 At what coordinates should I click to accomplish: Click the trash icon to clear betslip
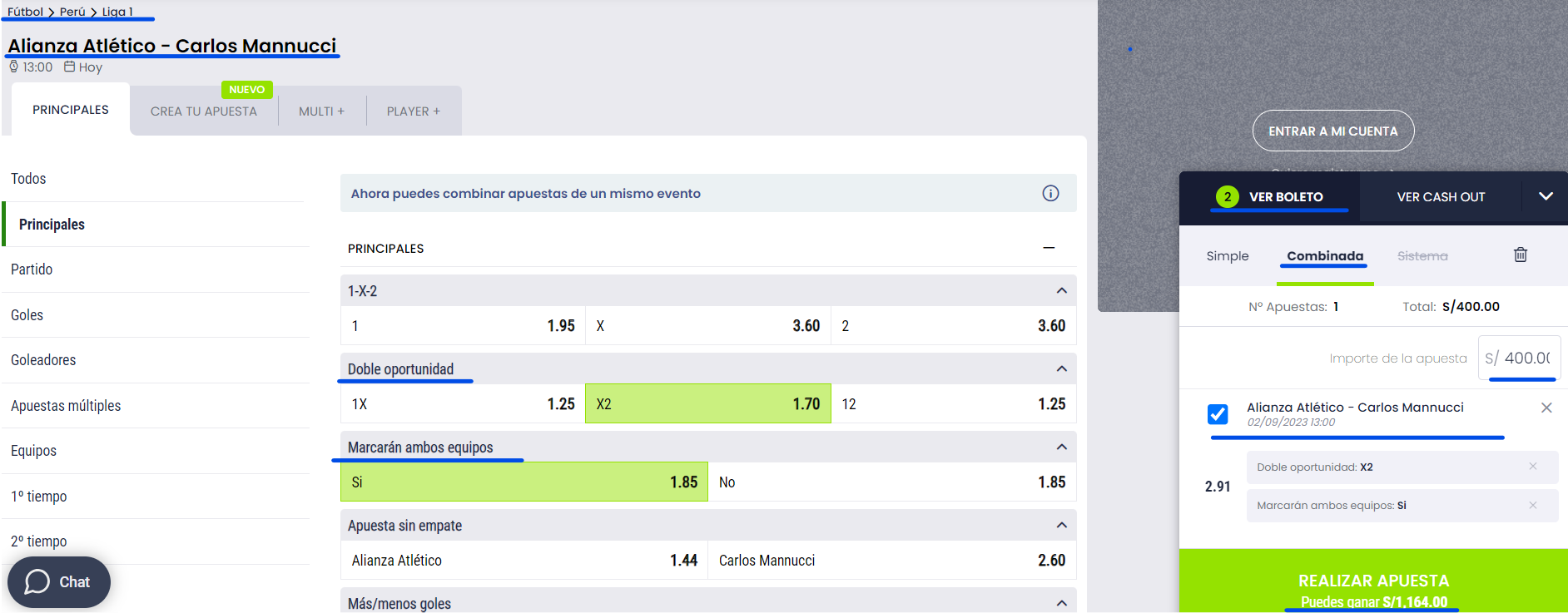(x=1520, y=255)
